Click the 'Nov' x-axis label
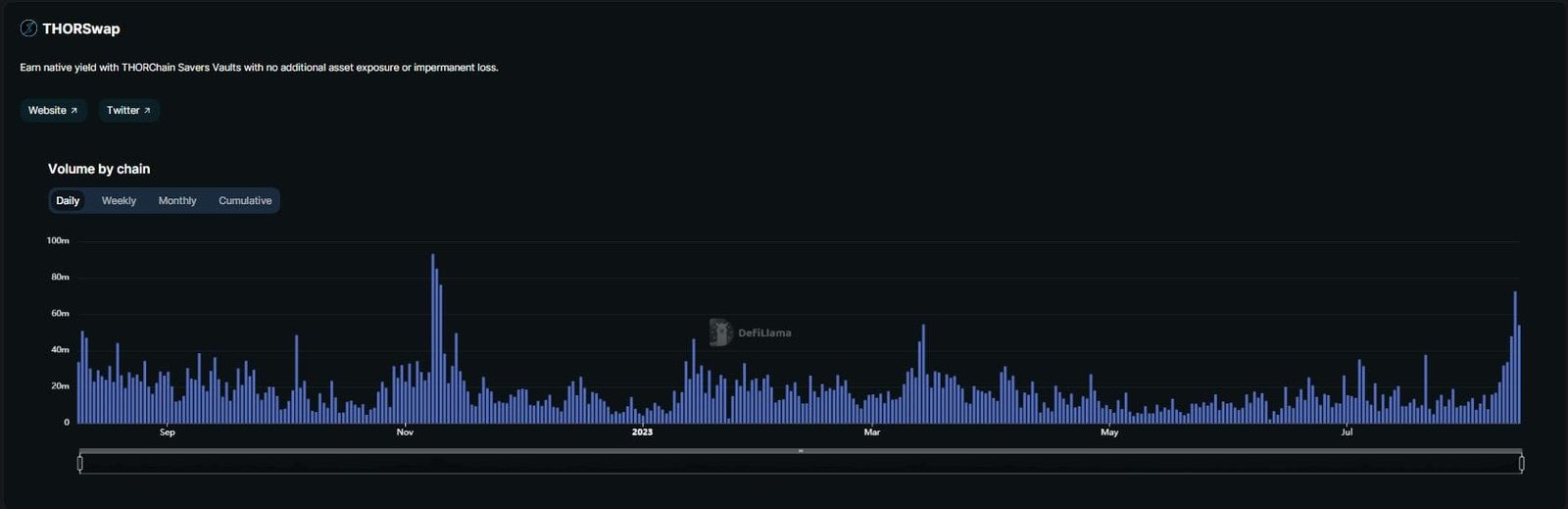This screenshot has width=1568, height=509. point(405,433)
